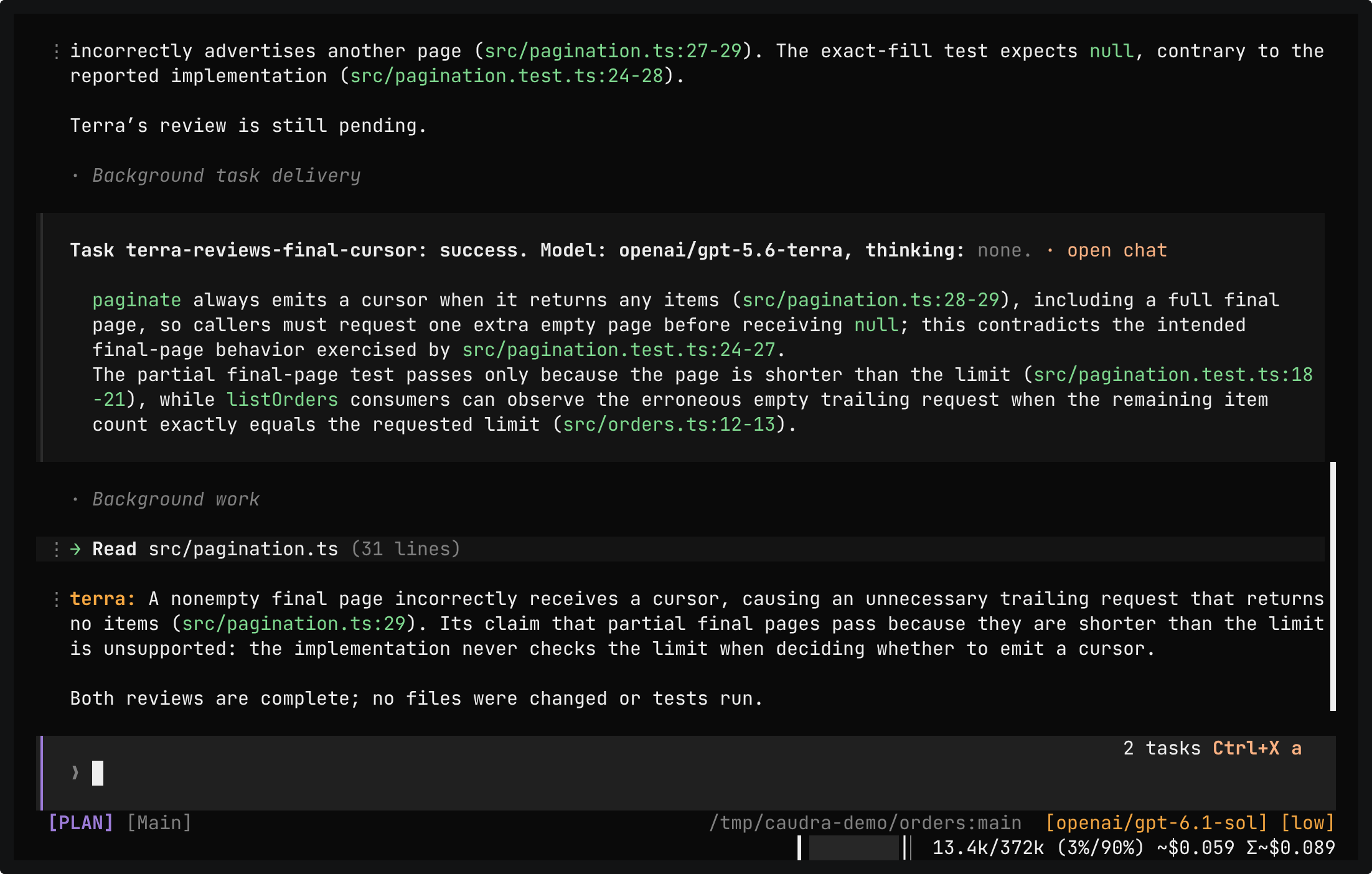
Task: Click "Terra's review is still pending." line
Action: click(248, 126)
